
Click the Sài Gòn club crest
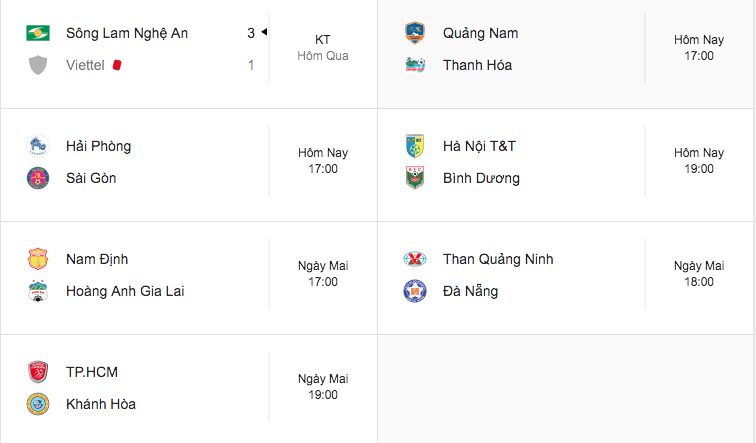(38, 178)
